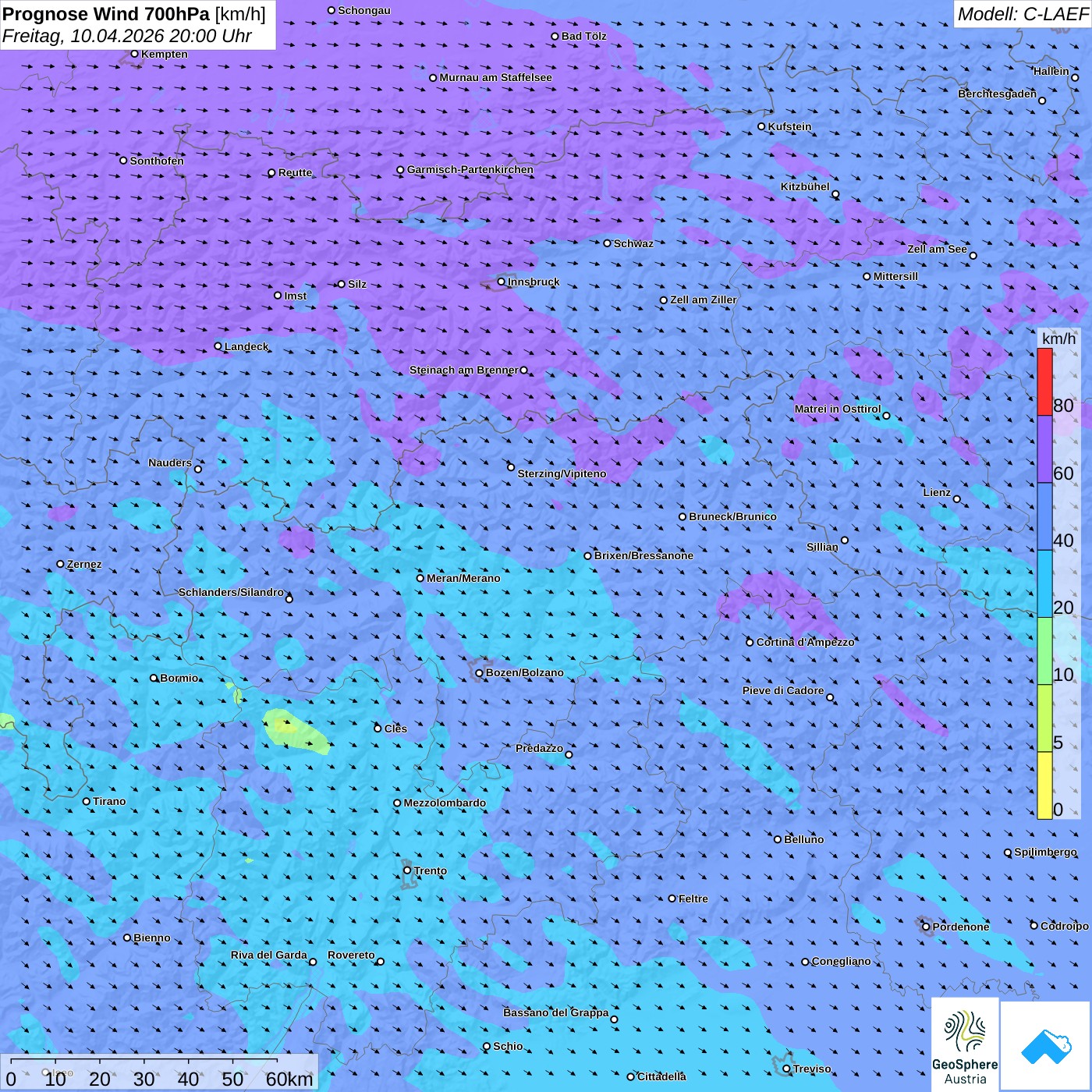
Task: Click the Sonthofen city label
Action: coord(157,161)
